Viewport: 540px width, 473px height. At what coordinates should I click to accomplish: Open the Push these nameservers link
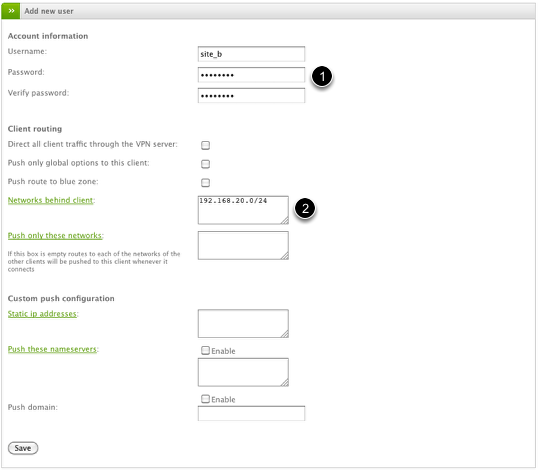pos(52,349)
